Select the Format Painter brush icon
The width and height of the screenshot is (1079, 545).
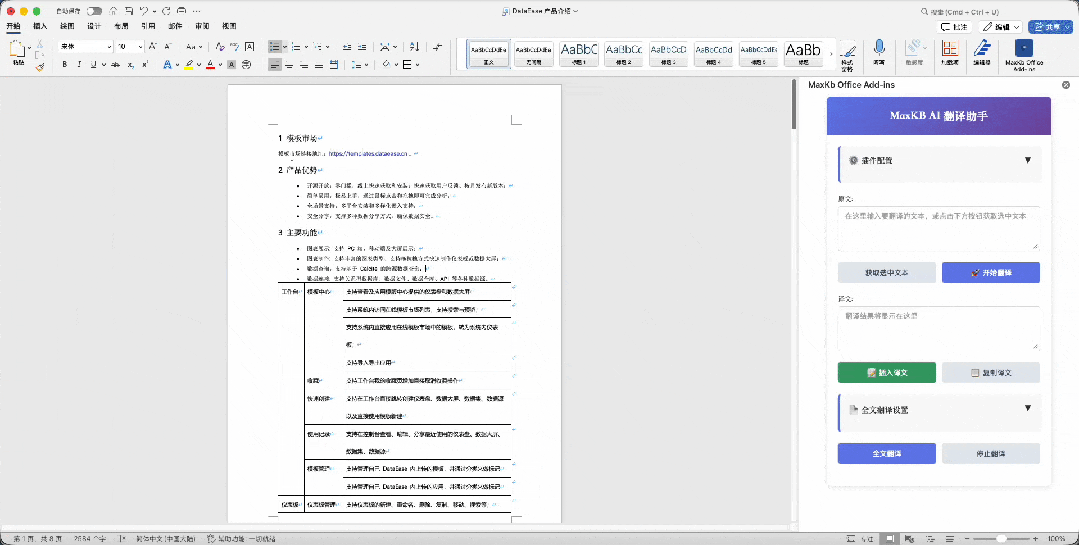[39, 67]
